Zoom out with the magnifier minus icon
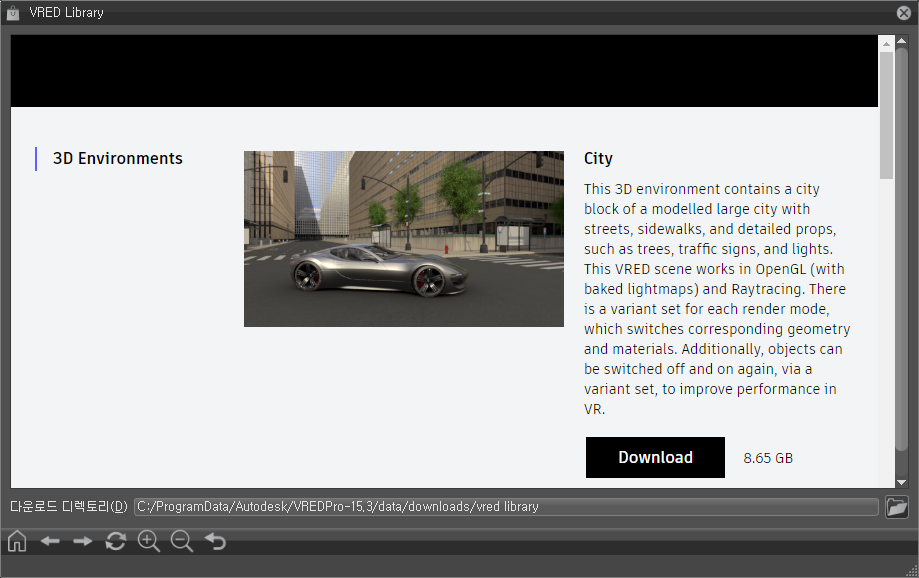This screenshot has width=919, height=578. pos(182,541)
